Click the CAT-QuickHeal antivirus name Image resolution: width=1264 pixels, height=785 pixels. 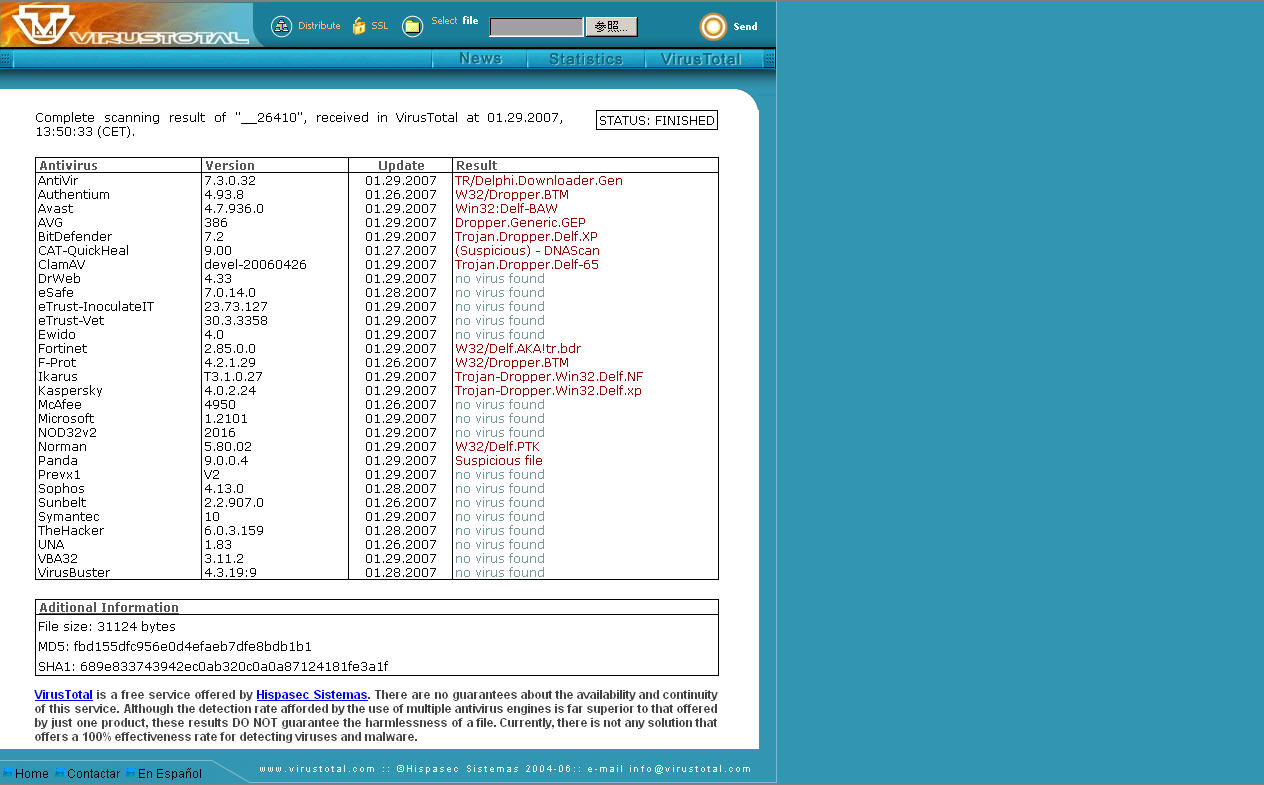tap(83, 251)
